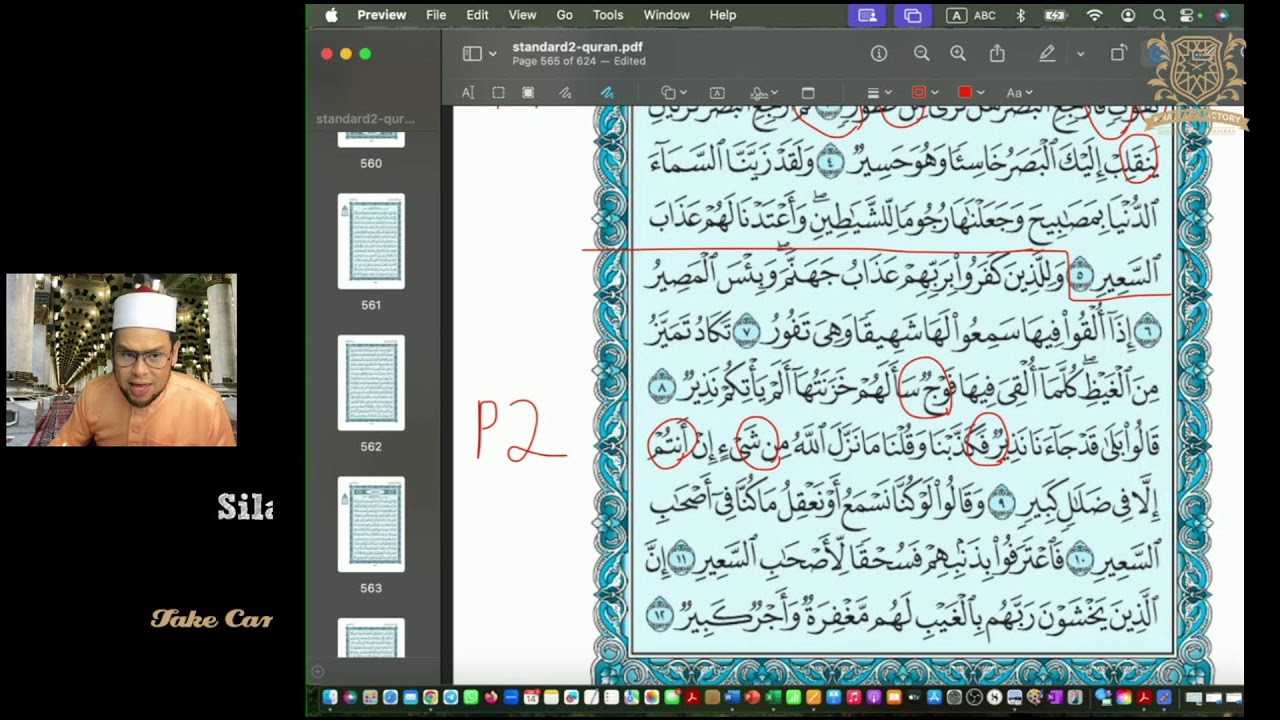Screen dimensions: 1280x720
Task: Select the Redact tool
Action: pyautogui.click(x=528, y=93)
